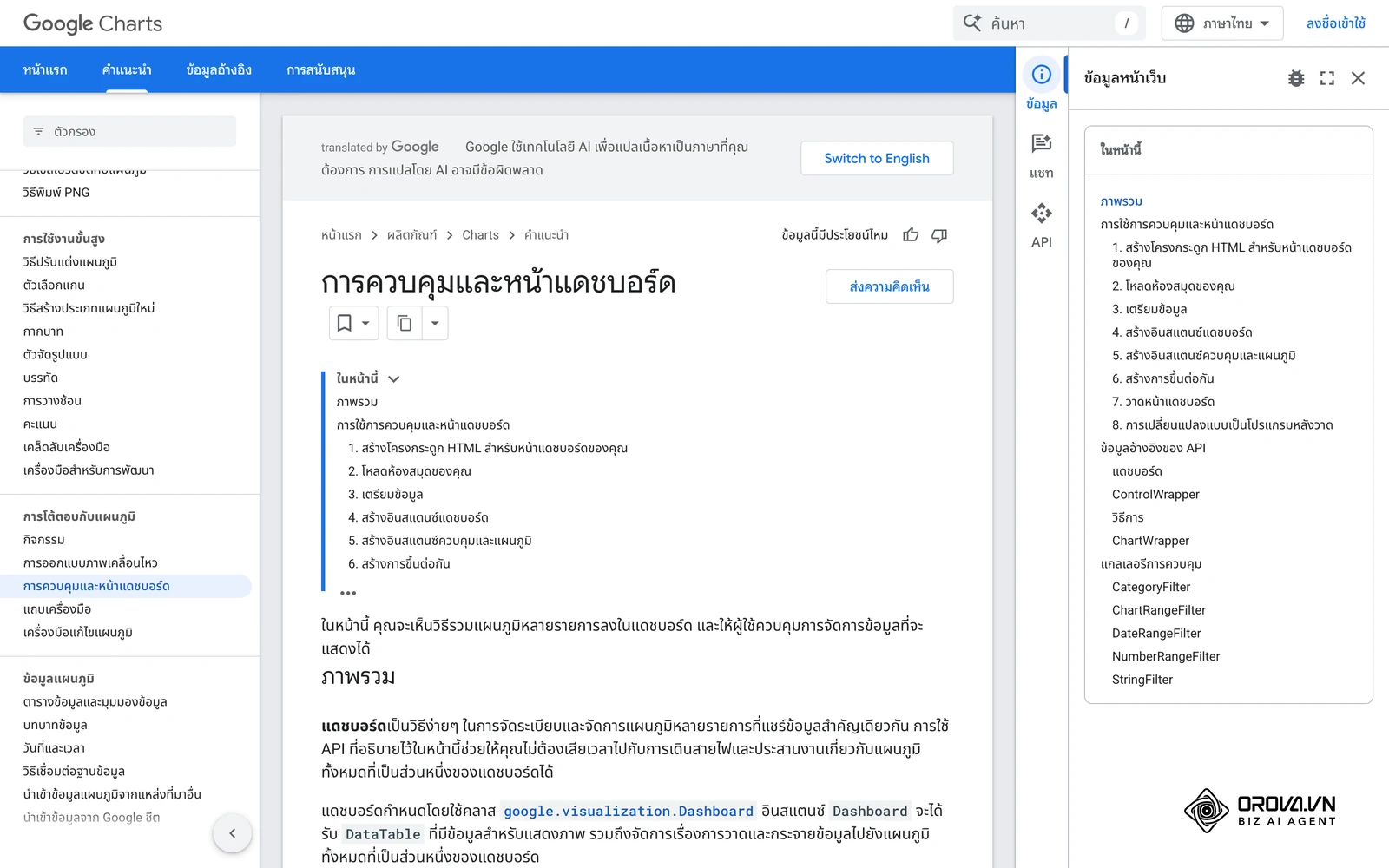Close the ข้อมูลหน้าเว็บ side panel

pos(1359,78)
